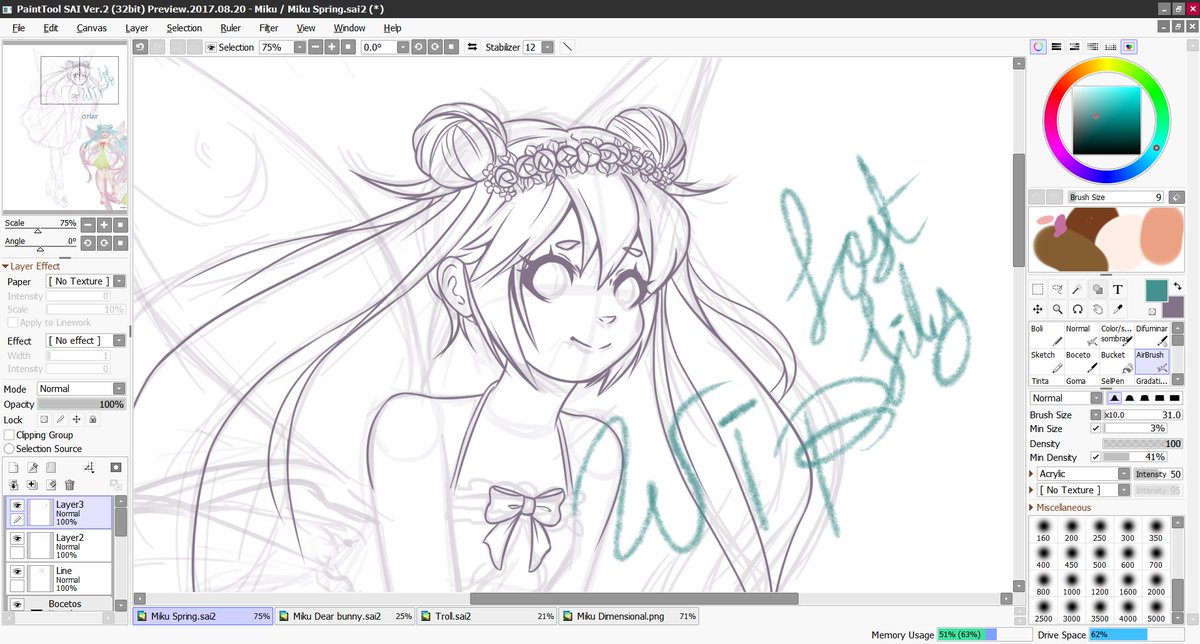Click the zoom in plus button in toolbar
This screenshot has height=644, width=1200.
tap(332, 47)
